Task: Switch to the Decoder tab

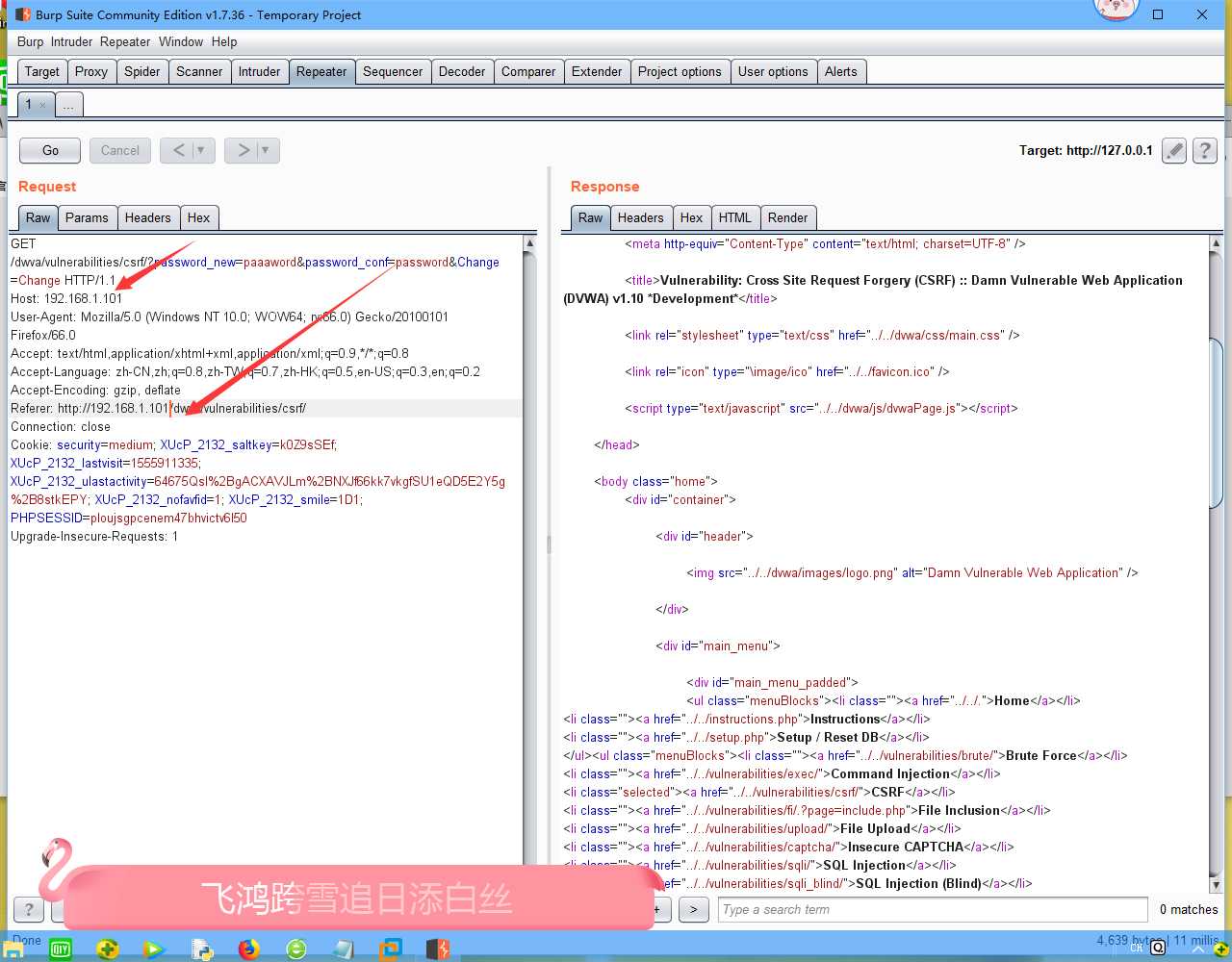Action: 462,71
